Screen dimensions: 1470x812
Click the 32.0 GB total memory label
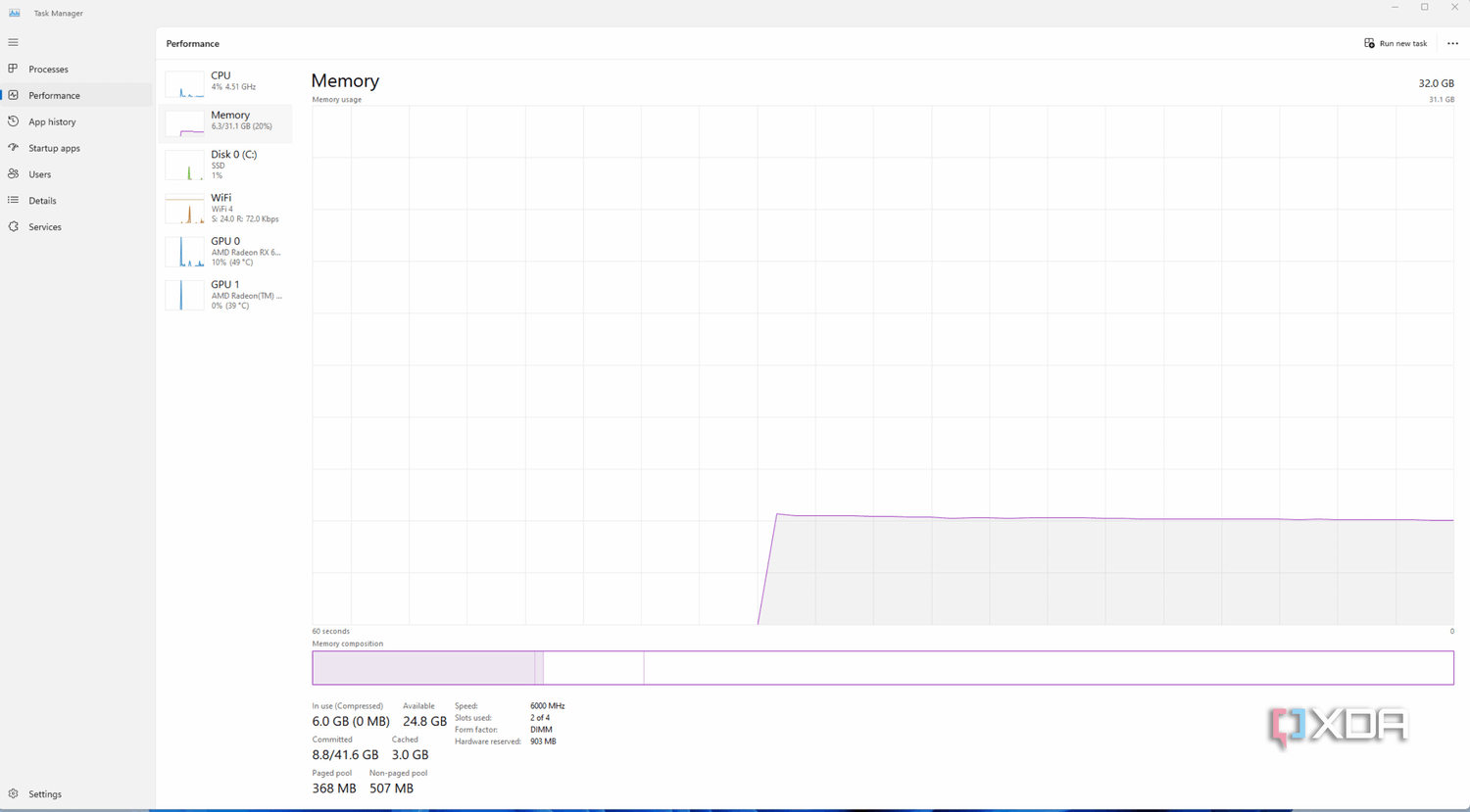(1436, 84)
